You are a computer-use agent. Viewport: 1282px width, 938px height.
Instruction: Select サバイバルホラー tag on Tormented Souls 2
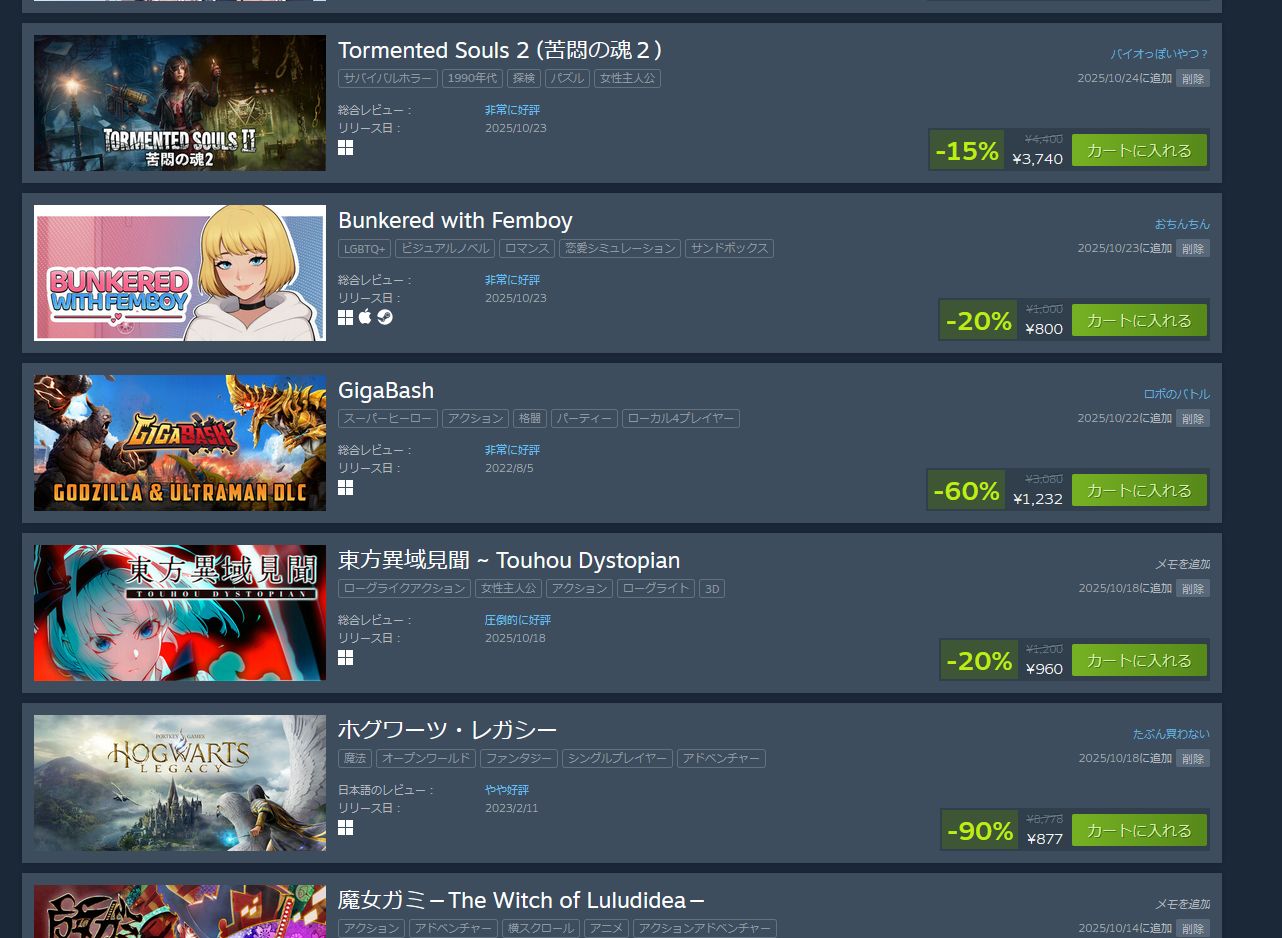388,78
